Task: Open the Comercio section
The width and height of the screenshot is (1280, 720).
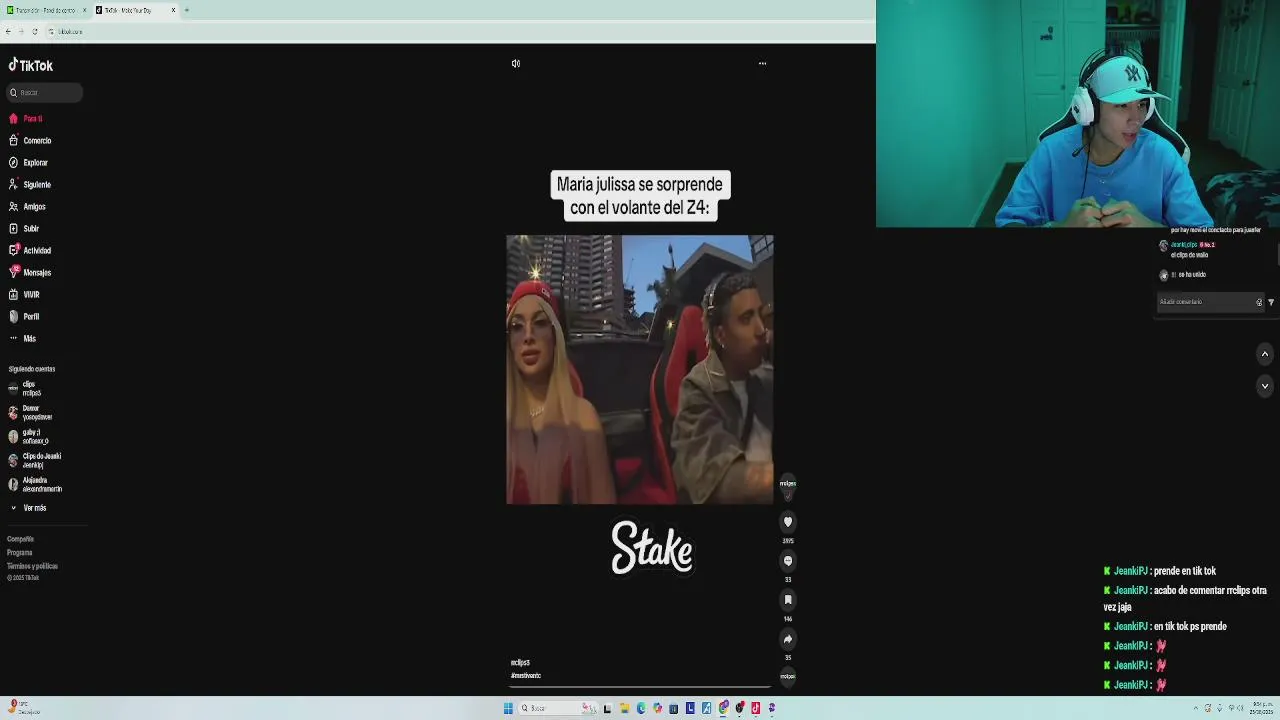Action: 30,140
